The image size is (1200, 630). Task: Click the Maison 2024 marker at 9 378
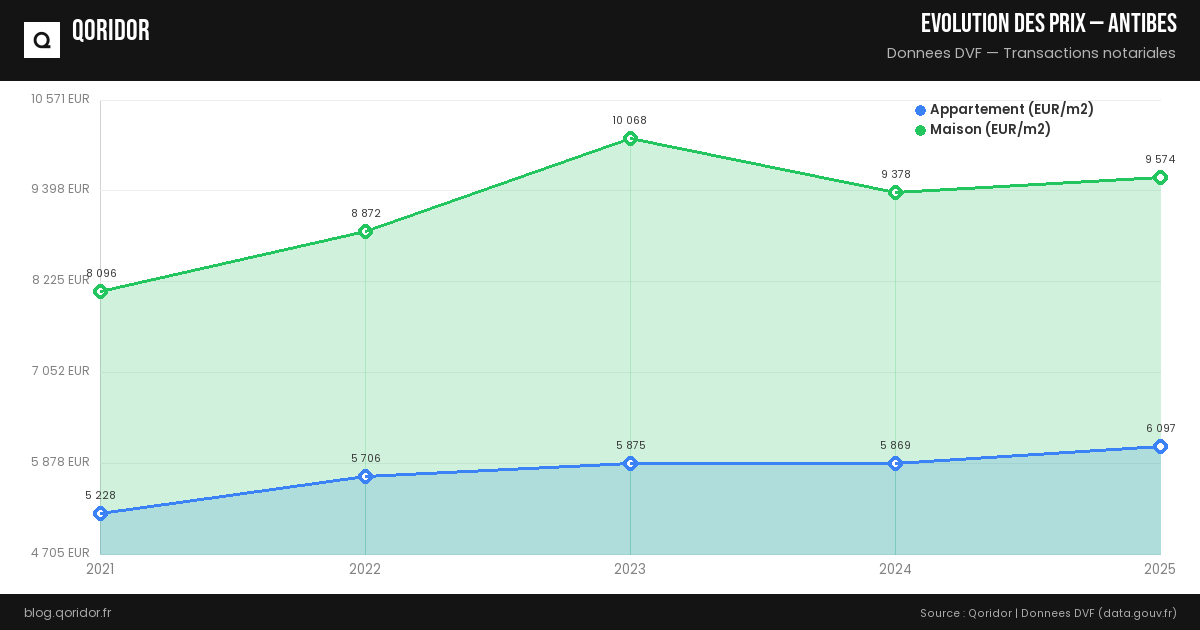(895, 192)
